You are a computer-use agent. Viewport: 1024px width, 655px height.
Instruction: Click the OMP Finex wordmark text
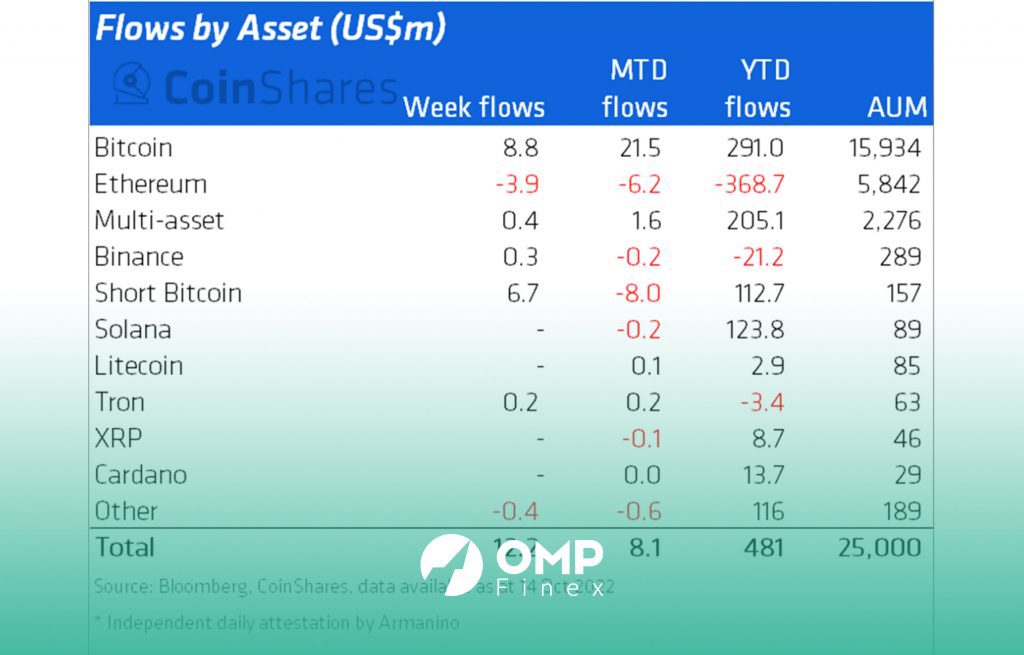point(549,569)
